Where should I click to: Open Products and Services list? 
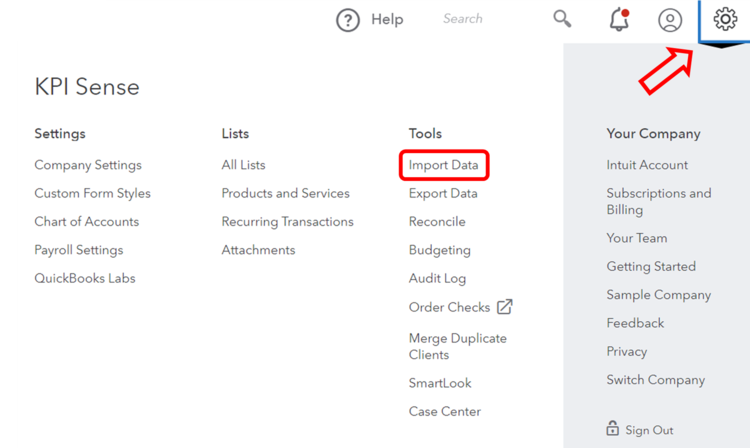(286, 193)
